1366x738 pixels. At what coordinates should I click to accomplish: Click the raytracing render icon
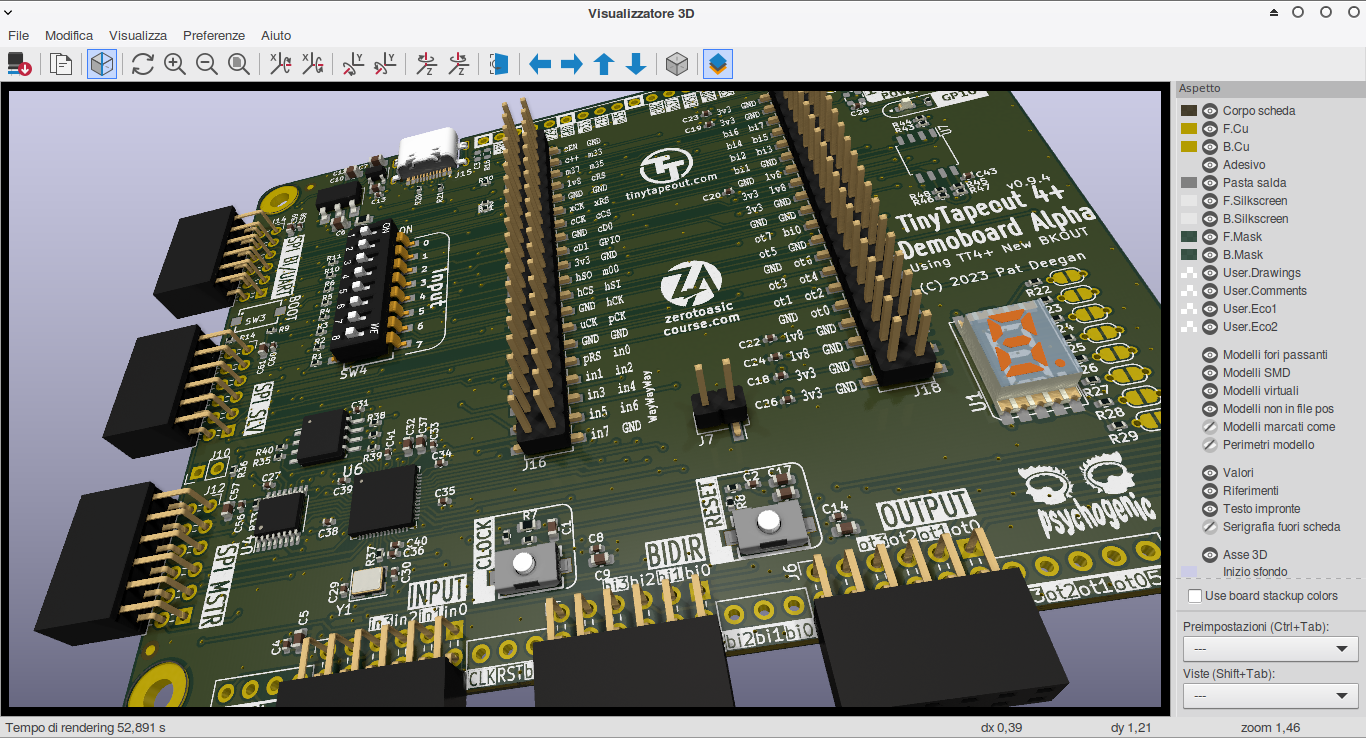pos(102,65)
